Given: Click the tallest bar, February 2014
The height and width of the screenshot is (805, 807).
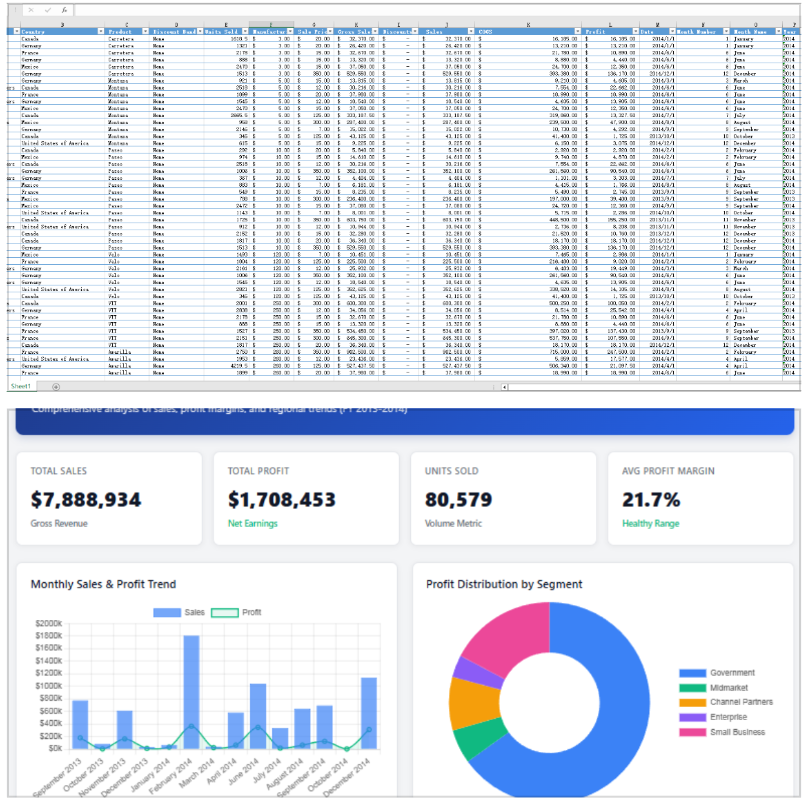Looking at the screenshot, I should pyautogui.click(x=191, y=692).
